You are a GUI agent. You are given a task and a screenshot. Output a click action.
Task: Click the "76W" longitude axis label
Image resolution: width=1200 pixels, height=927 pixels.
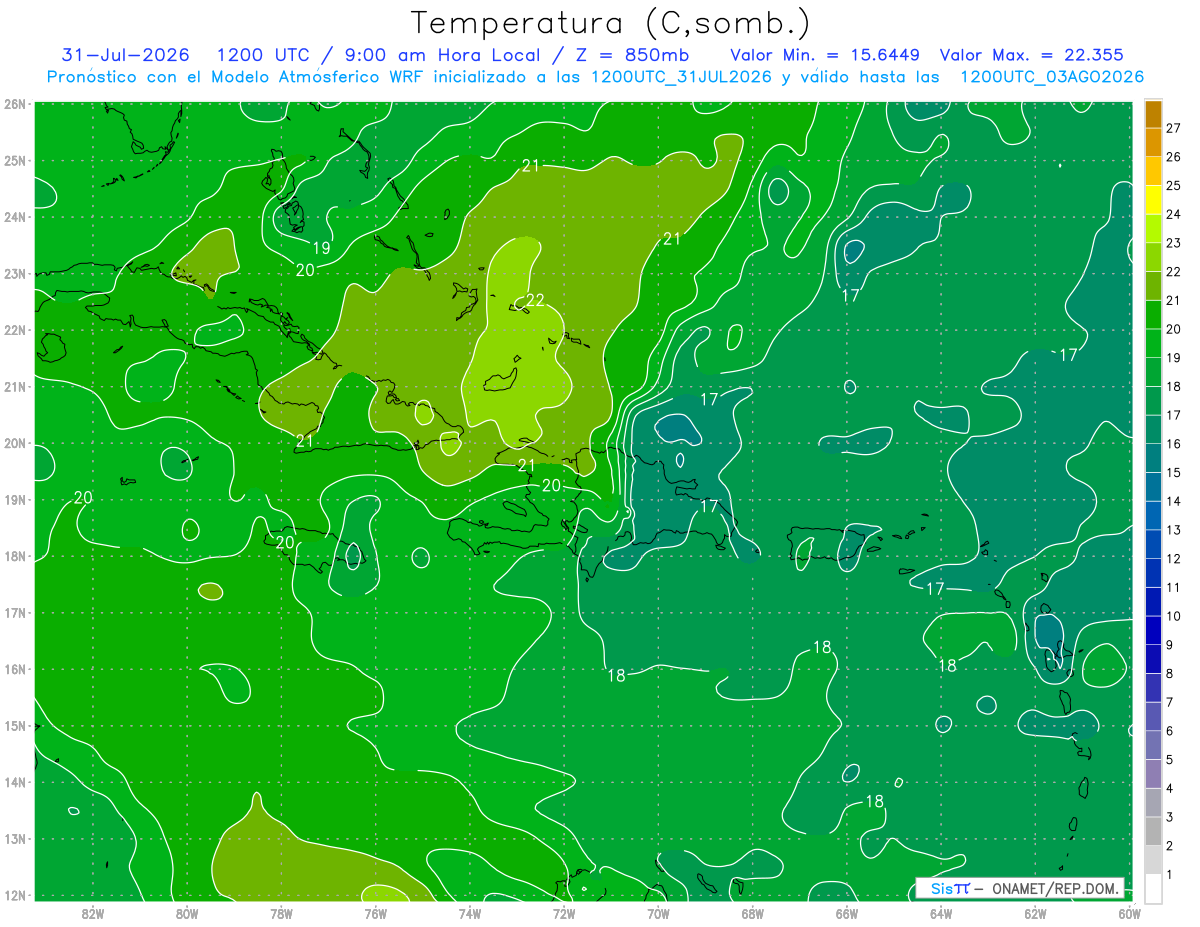(x=376, y=913)
